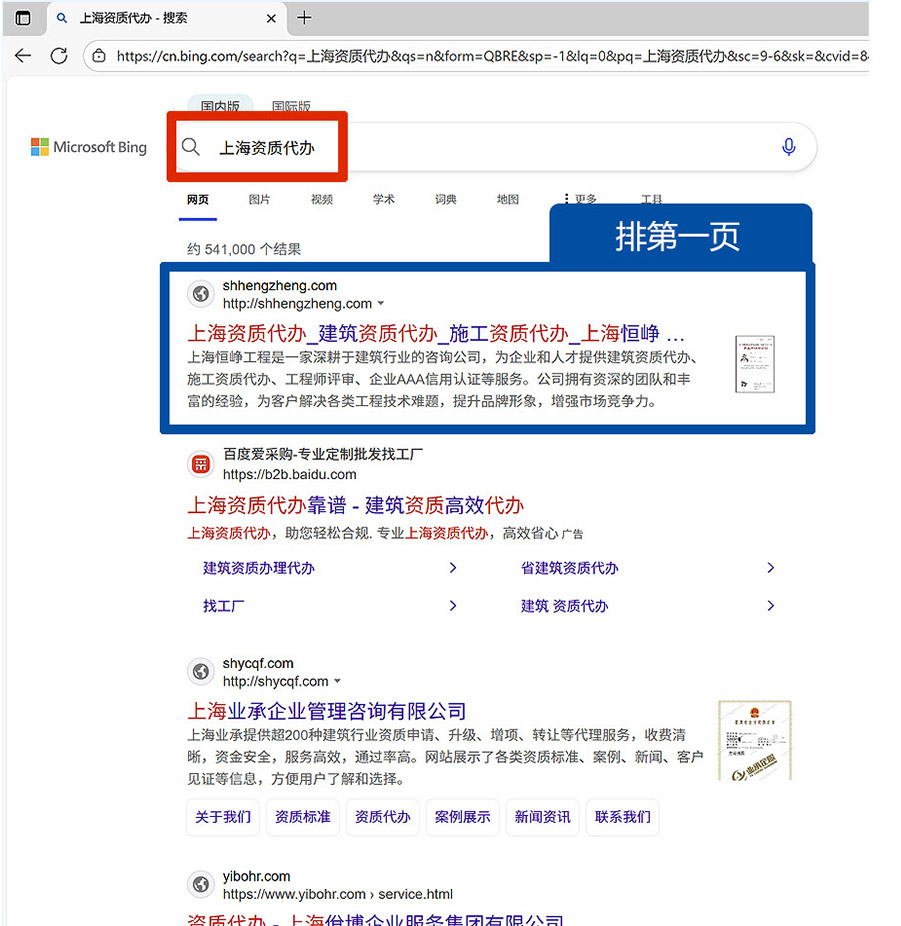The height and width of the screenshot is (926, 901).
Task: Open the 更多 search category menu
Action: click(x=580, y=200)
